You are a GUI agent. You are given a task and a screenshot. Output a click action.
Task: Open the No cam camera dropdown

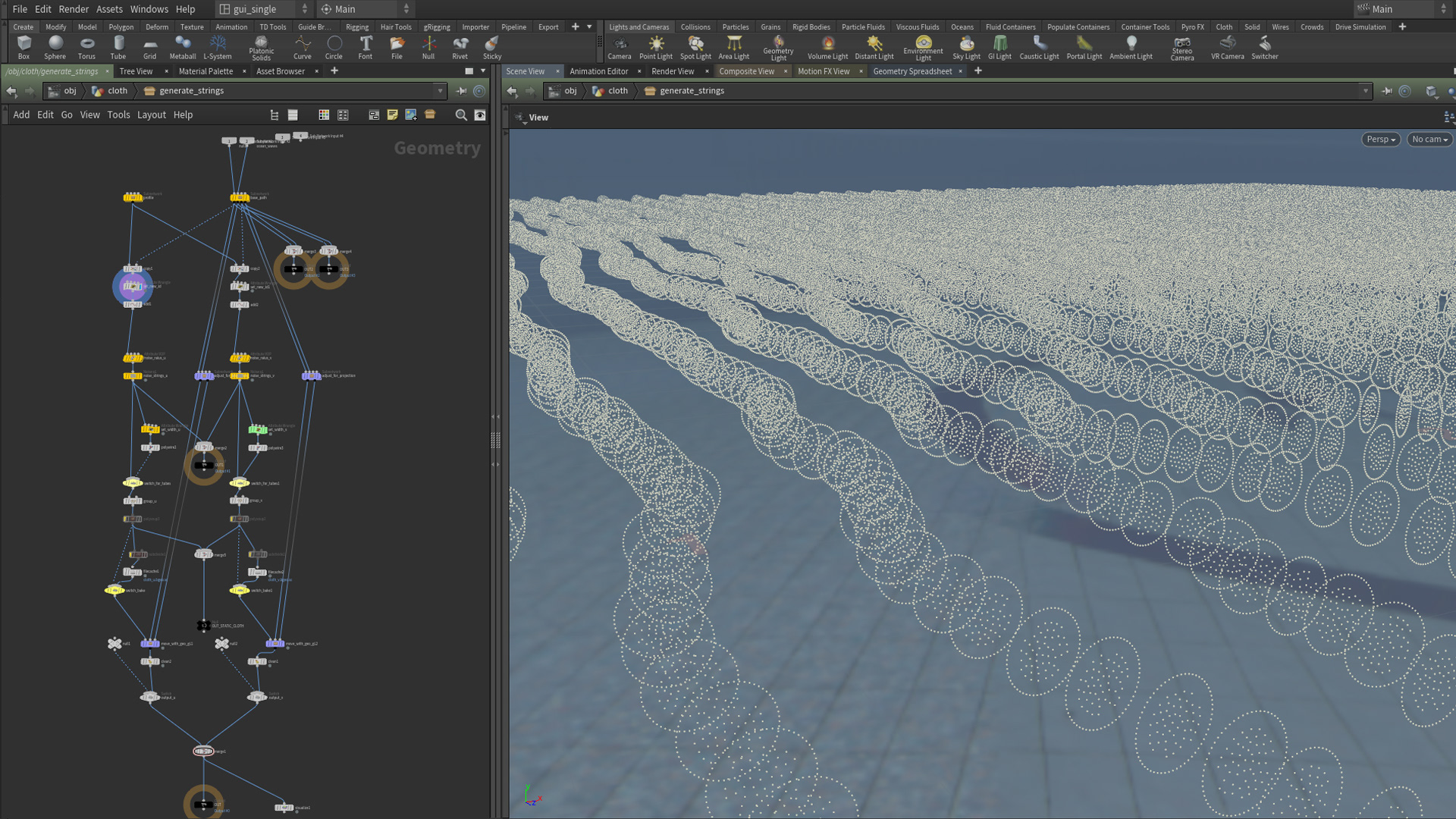(x=1429, y=140)
